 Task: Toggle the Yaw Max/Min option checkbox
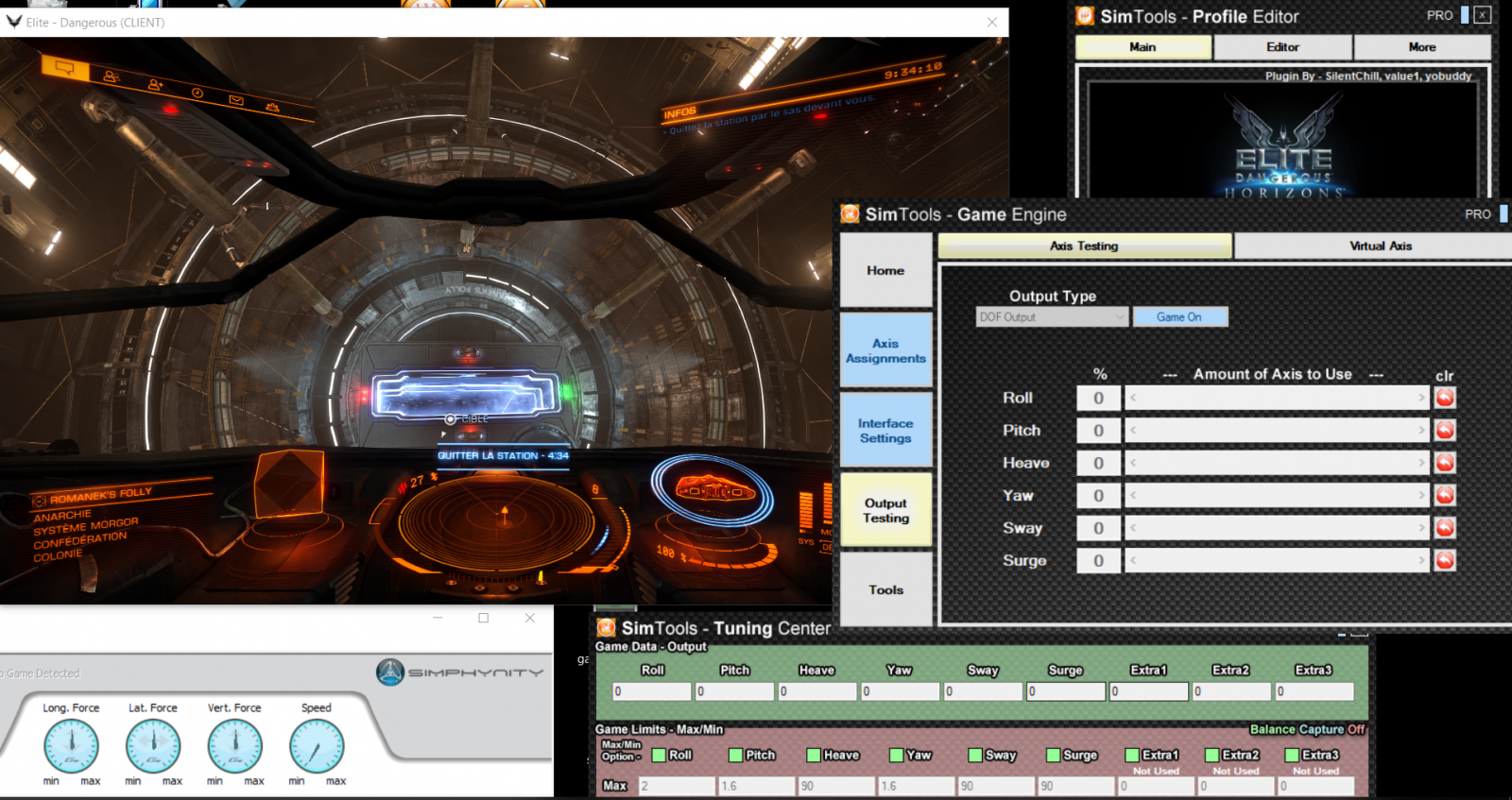pos(896,755)
